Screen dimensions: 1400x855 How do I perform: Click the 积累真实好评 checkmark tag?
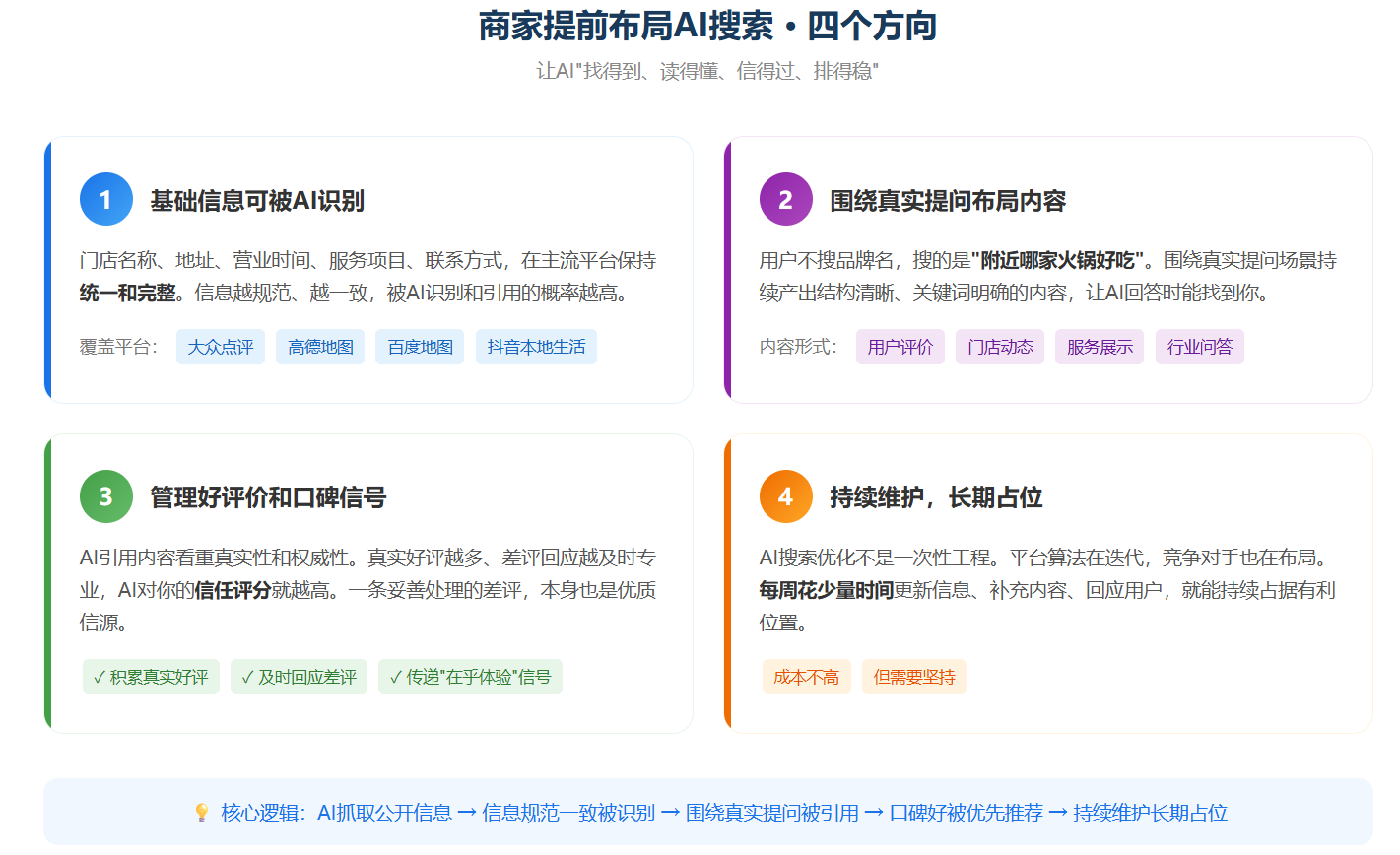point(151,677)
